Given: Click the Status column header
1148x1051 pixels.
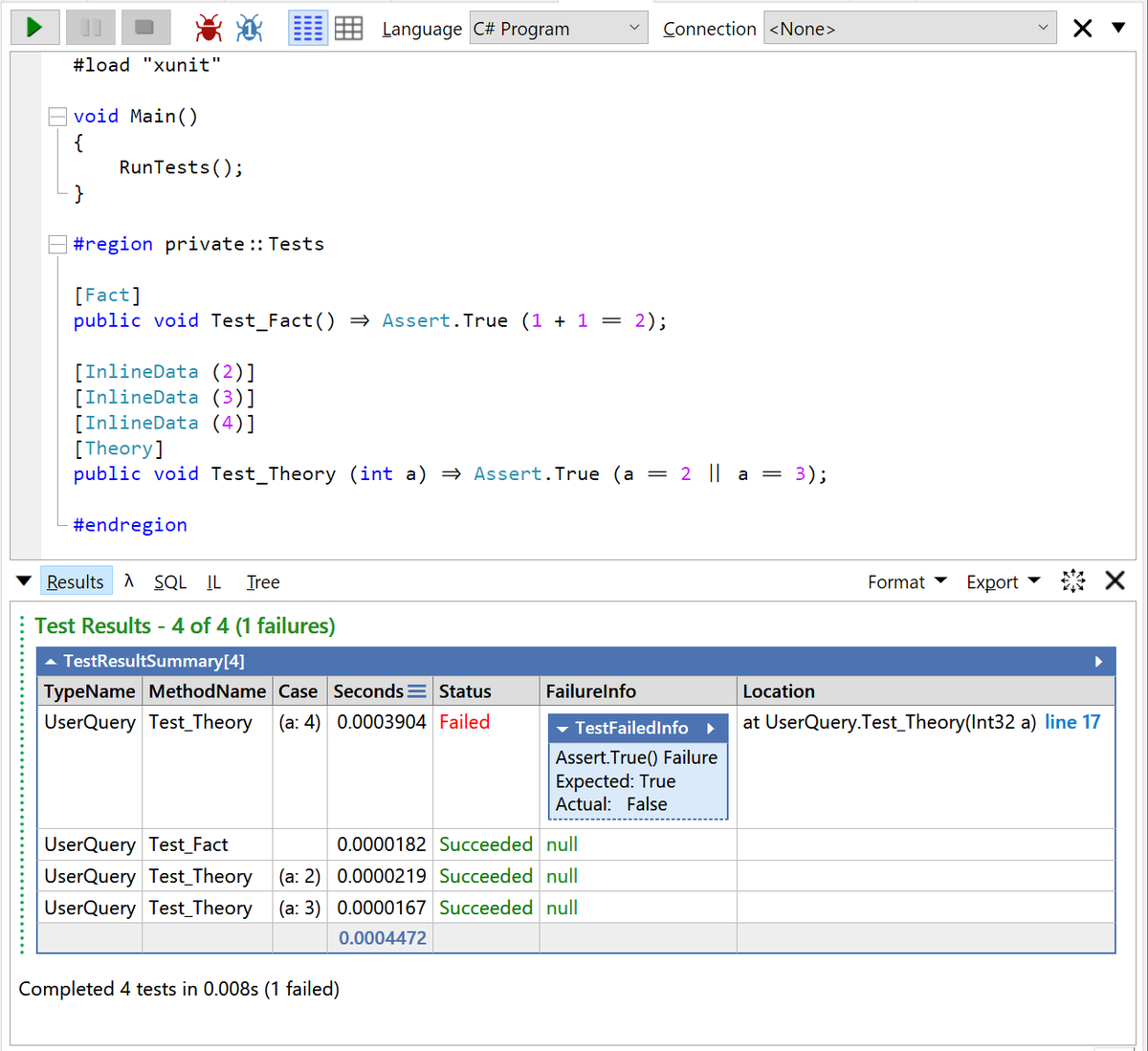Looking at the screenshot, I should coord(486,691).
